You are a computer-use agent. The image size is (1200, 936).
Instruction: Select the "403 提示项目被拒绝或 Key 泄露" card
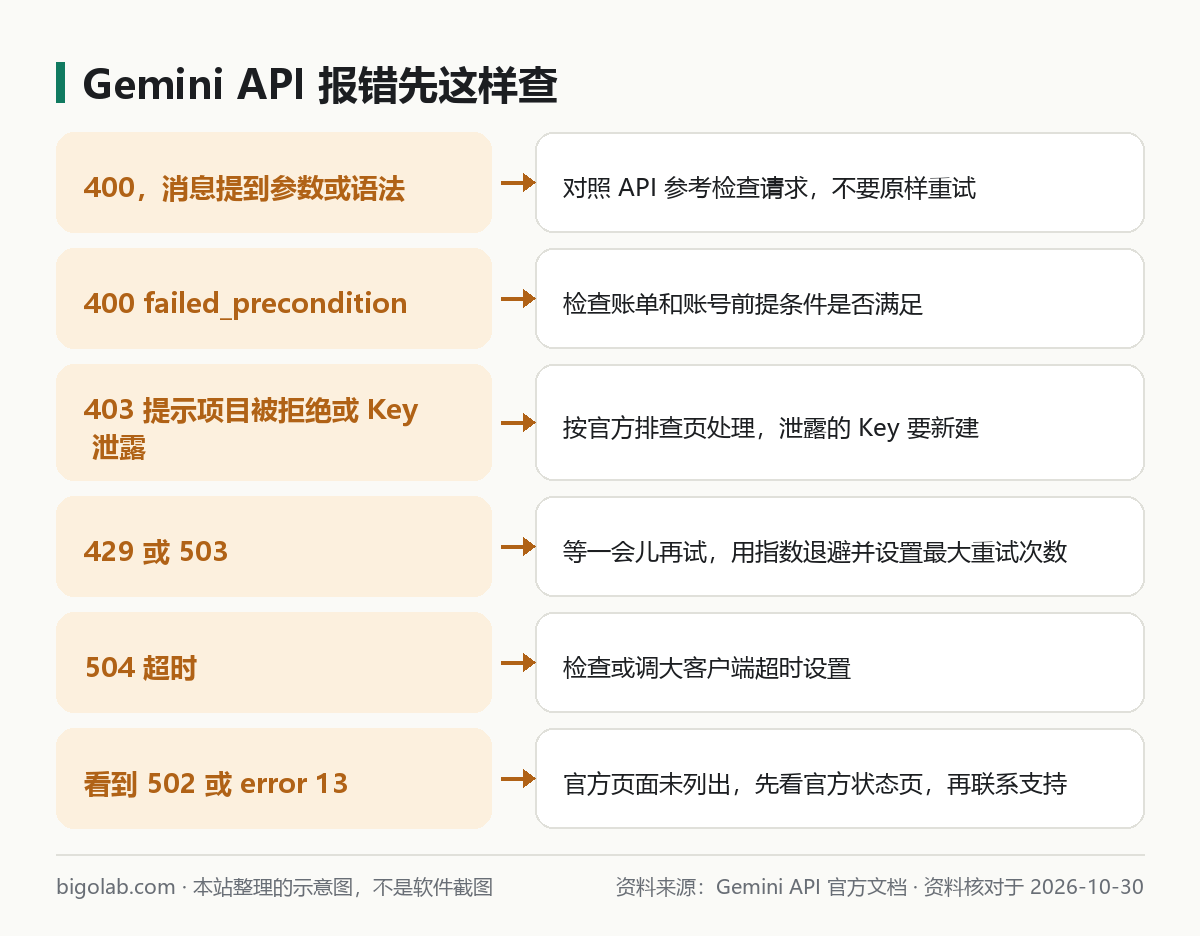pyautogui.click(x=274, y=422)
